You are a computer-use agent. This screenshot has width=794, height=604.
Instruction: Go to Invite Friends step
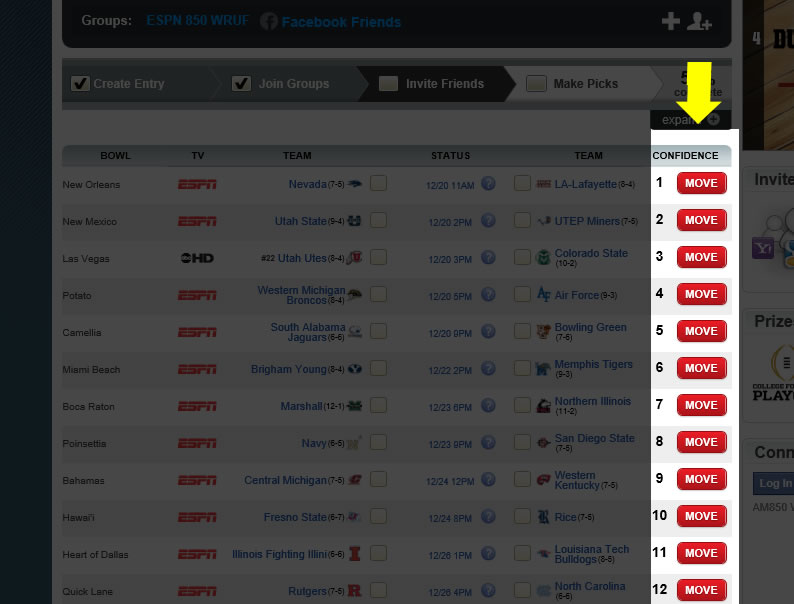coord(445,84)
